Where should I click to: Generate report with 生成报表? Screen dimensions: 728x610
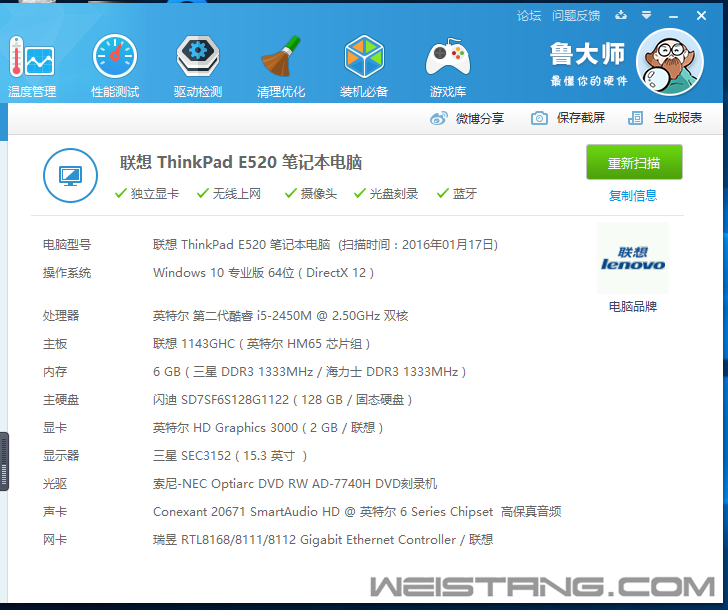(665, 118)
